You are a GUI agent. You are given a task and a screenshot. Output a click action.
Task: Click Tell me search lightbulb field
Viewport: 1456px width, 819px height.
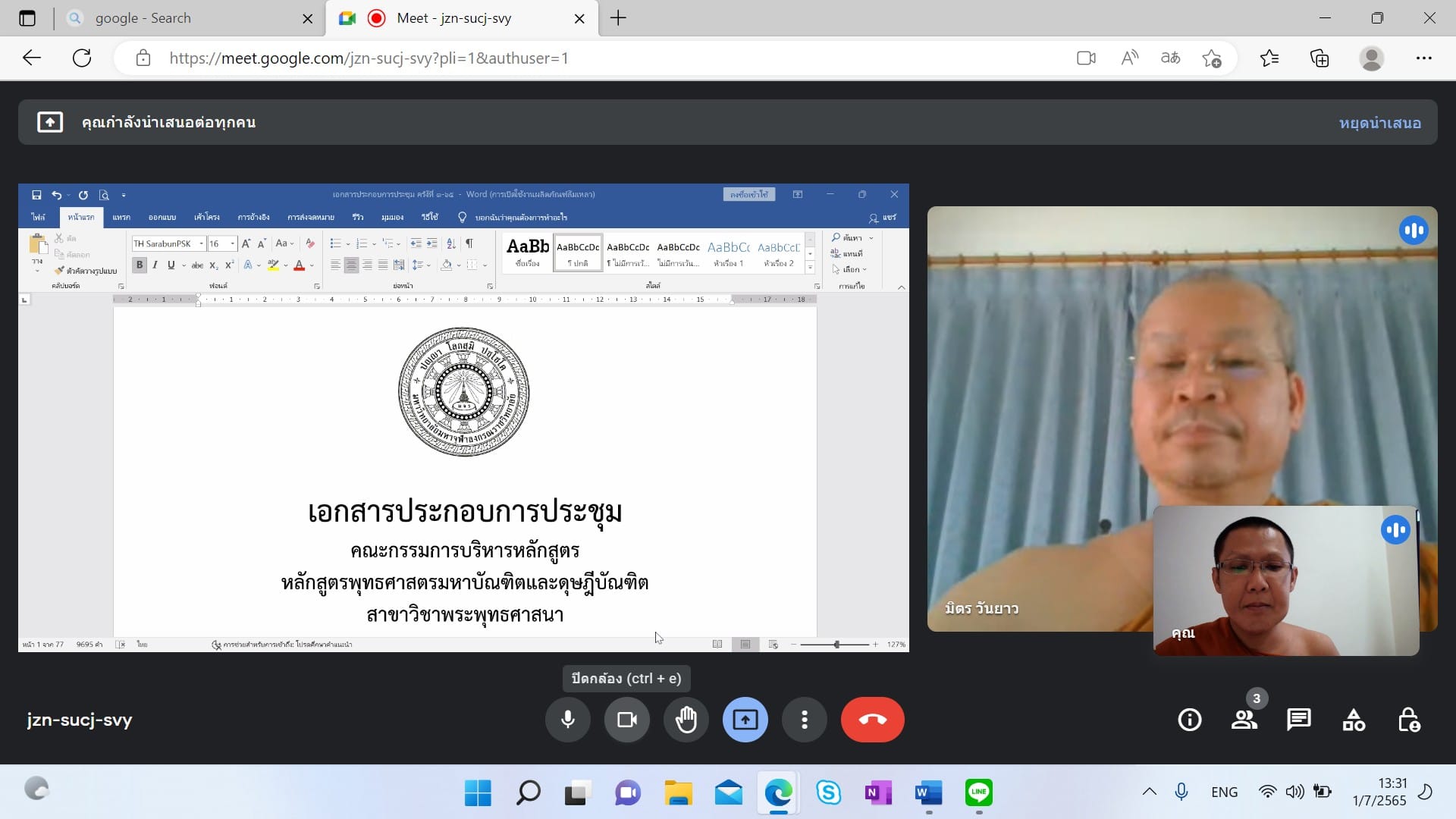[x=514, y=218]
